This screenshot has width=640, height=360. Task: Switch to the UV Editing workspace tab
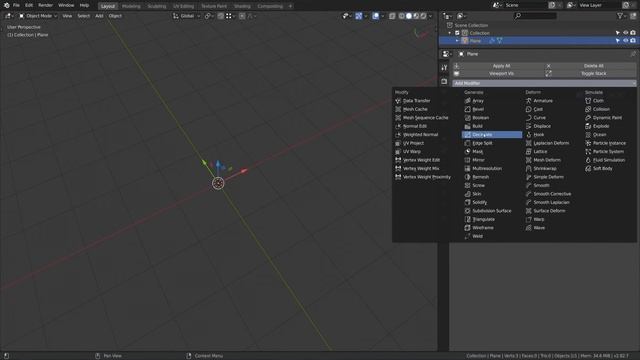(x=184, y=6)
